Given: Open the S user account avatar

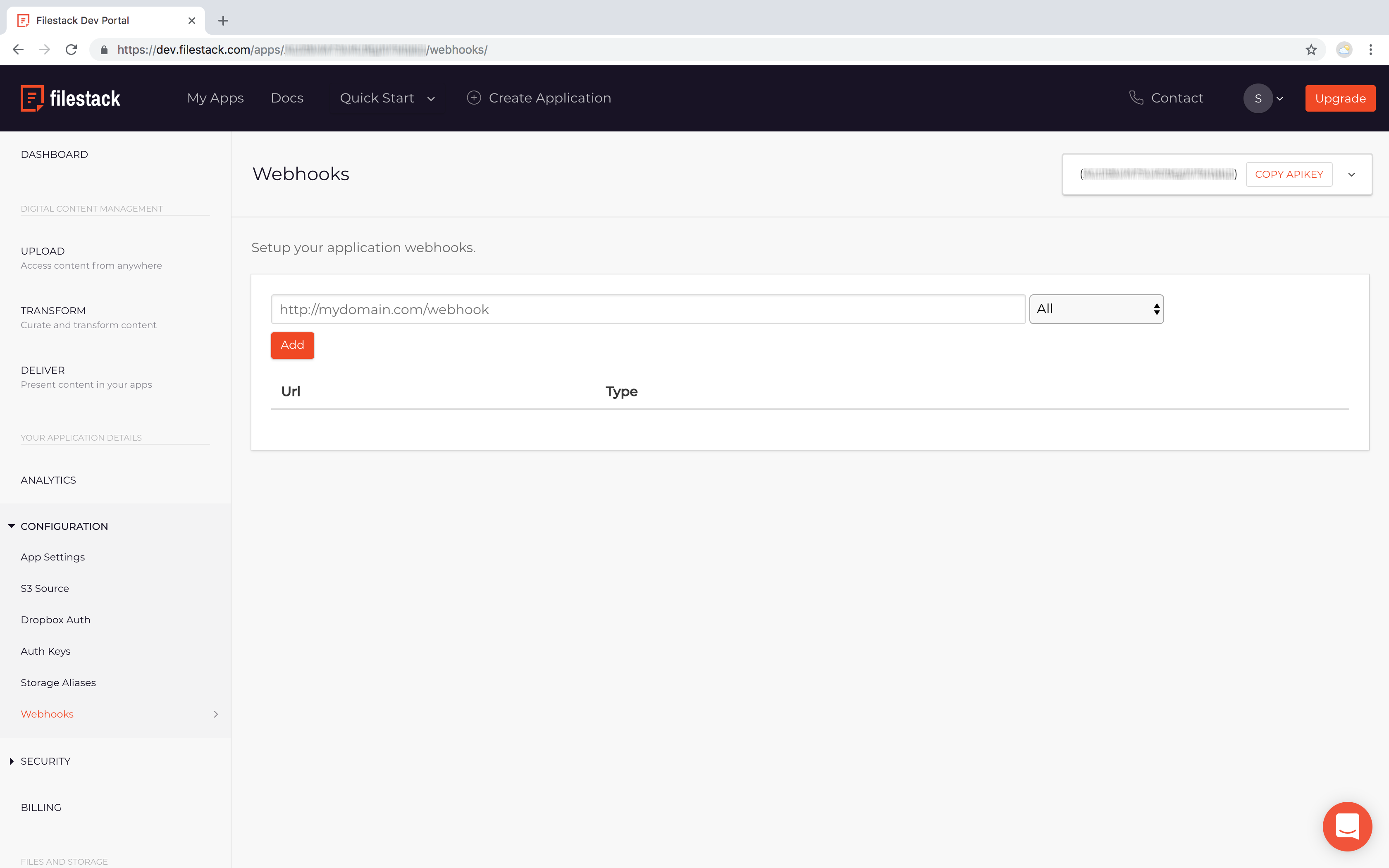Looking at the screenshot, I should click(x=1258, y=98).
